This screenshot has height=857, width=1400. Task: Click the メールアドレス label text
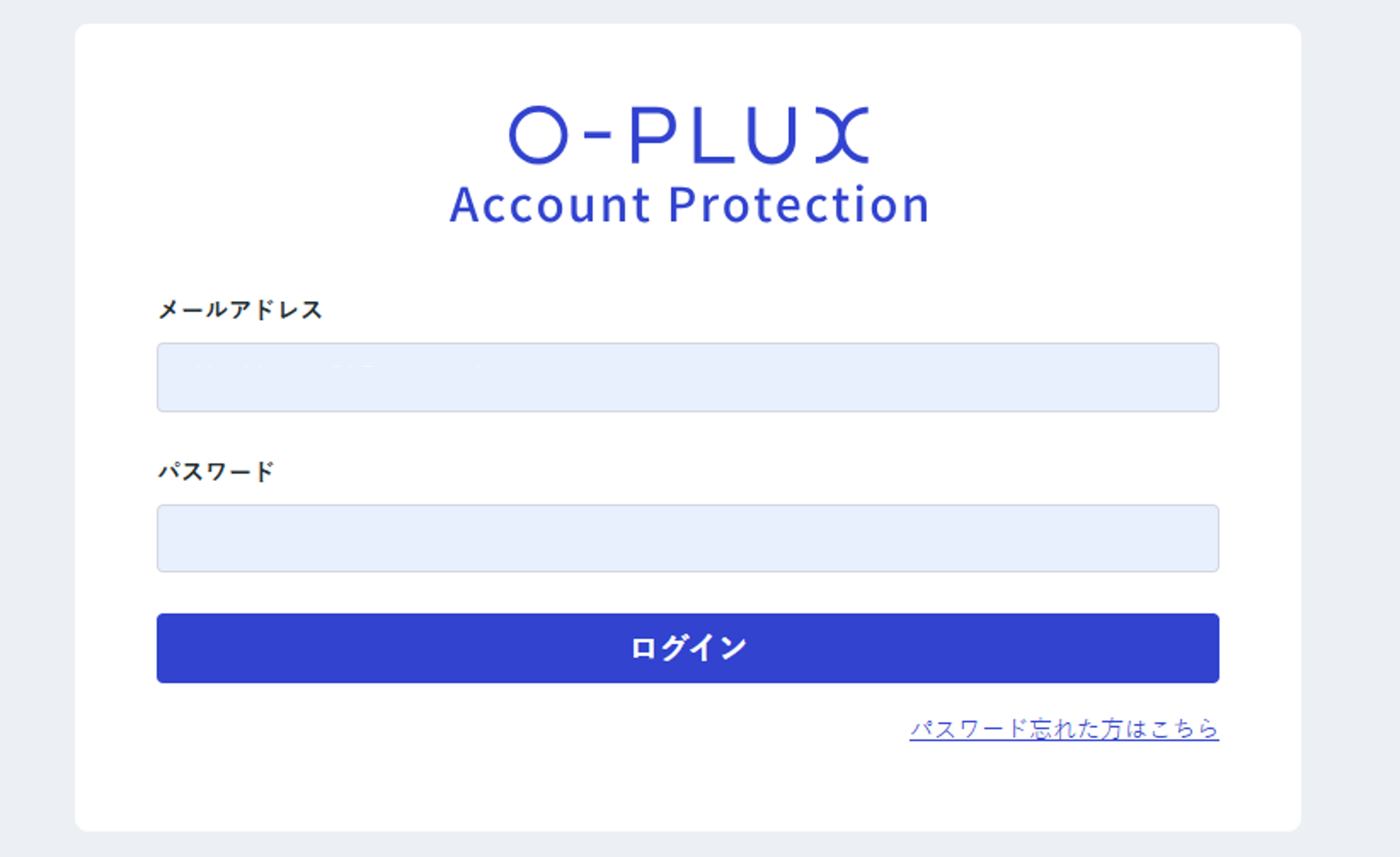coord(240,310)
